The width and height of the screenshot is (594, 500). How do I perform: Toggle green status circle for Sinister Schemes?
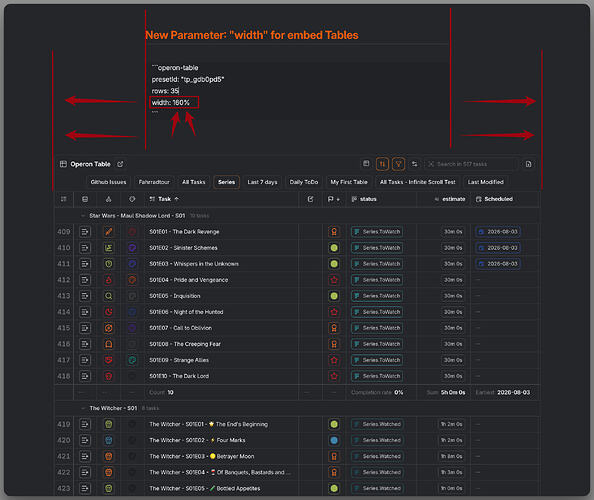point(334,248)
